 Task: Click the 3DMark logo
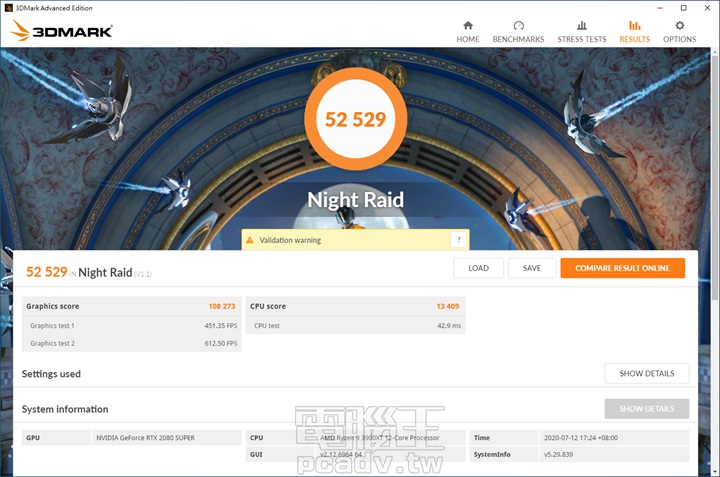tap(62, 31)
